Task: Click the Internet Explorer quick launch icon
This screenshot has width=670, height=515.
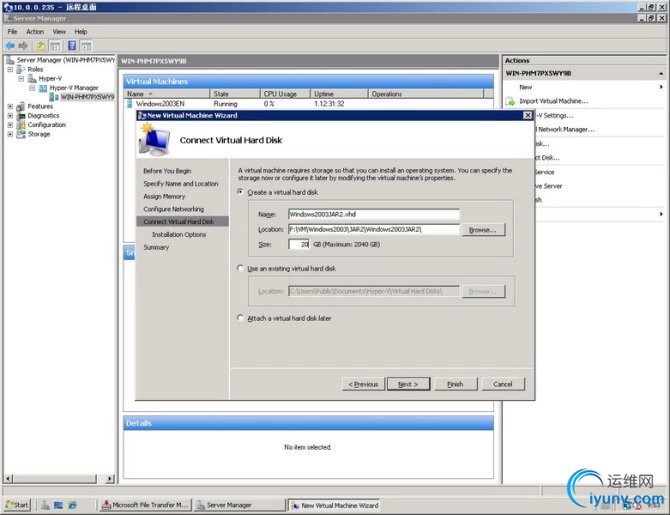Action: (73, 506)
